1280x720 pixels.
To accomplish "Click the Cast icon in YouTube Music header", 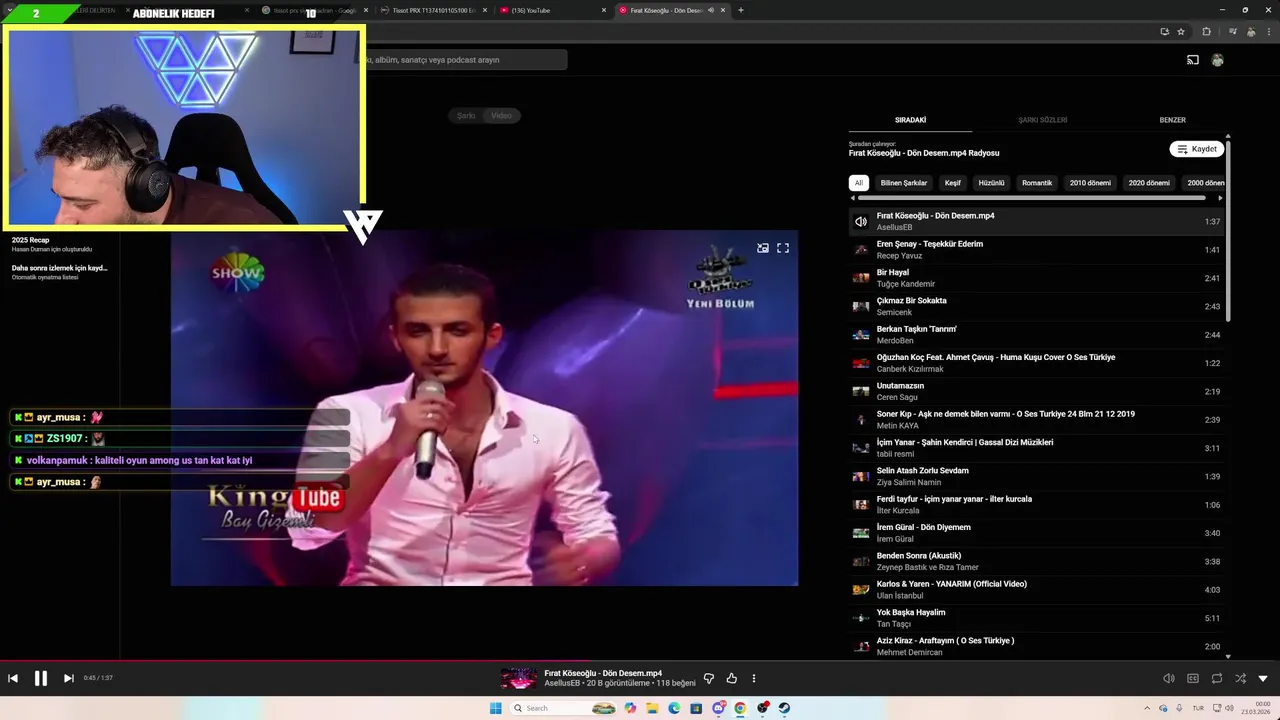I will coord(1192,60).
